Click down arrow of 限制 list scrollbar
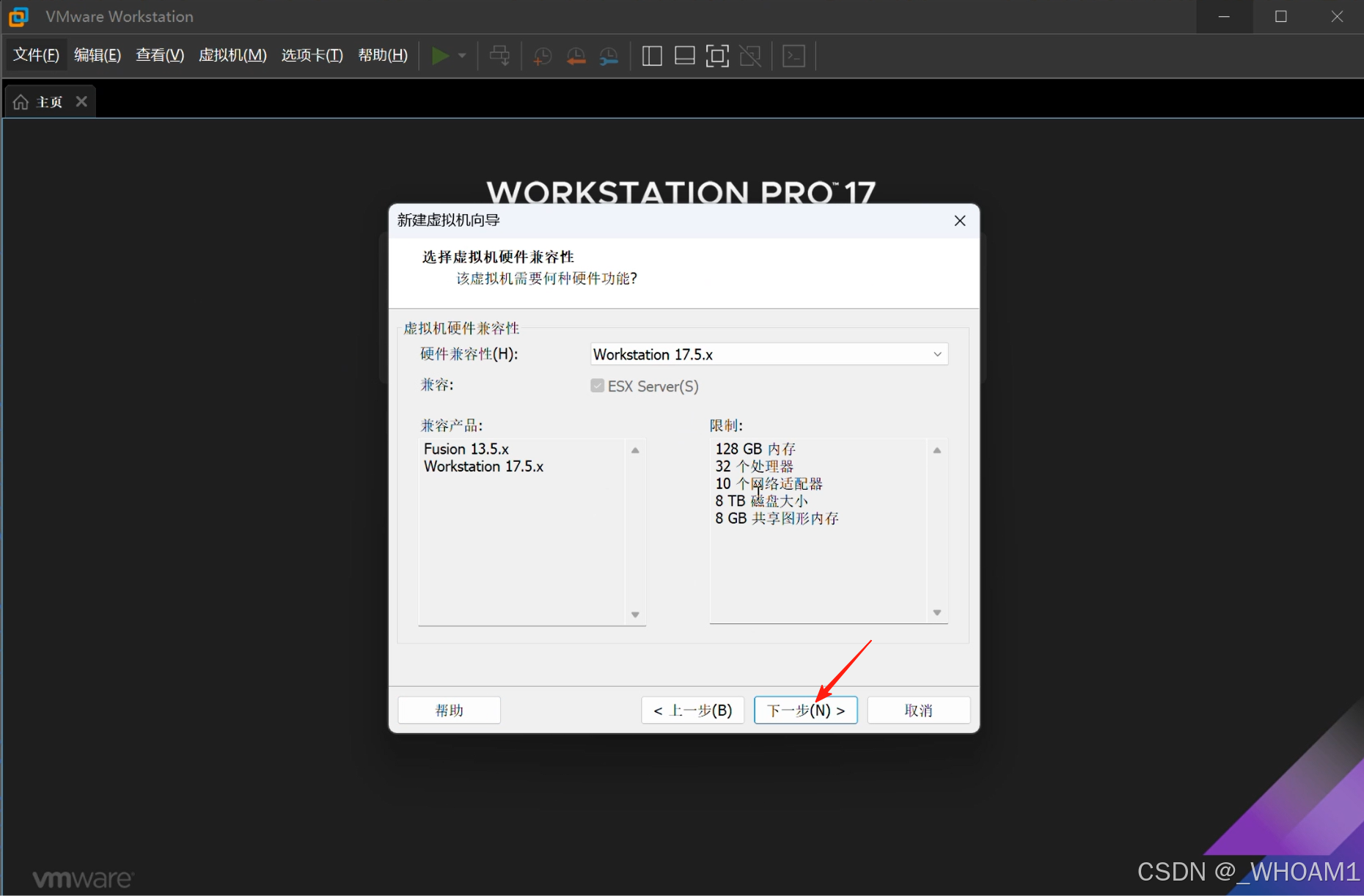1364x896 pixels. [936, 612]
